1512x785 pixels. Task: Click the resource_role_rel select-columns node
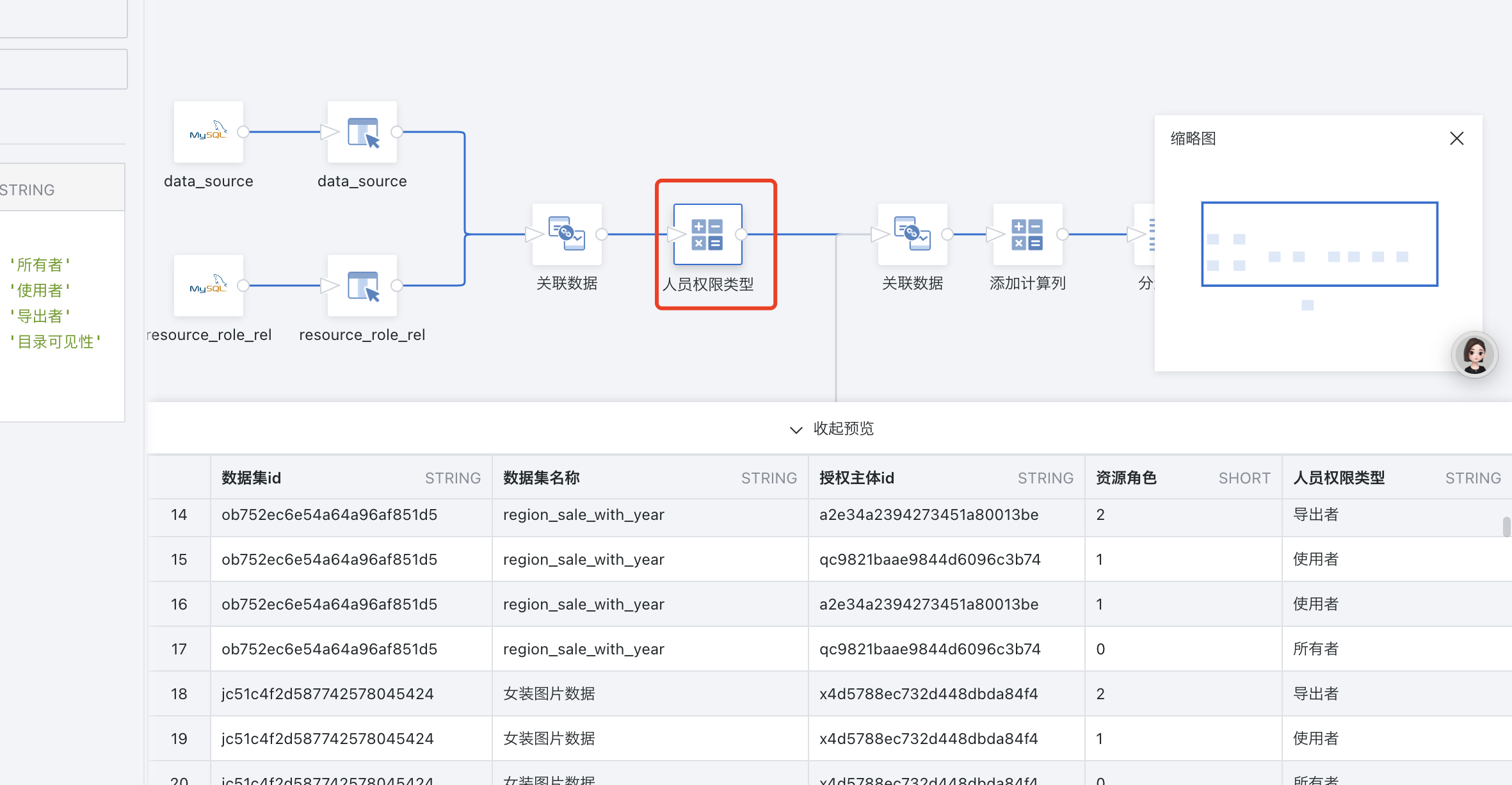click(362, 286)
